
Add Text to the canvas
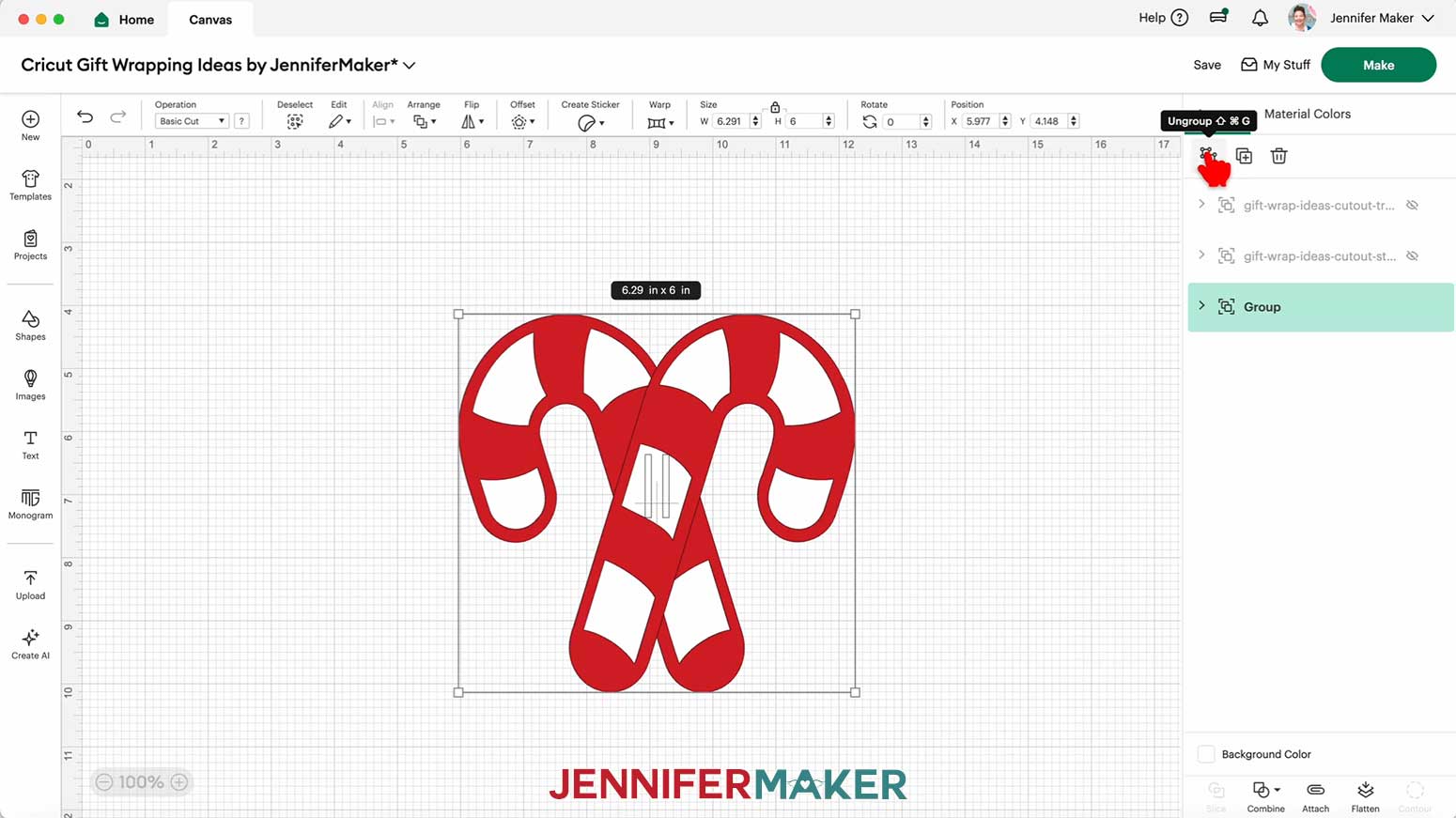click(30, 445)
